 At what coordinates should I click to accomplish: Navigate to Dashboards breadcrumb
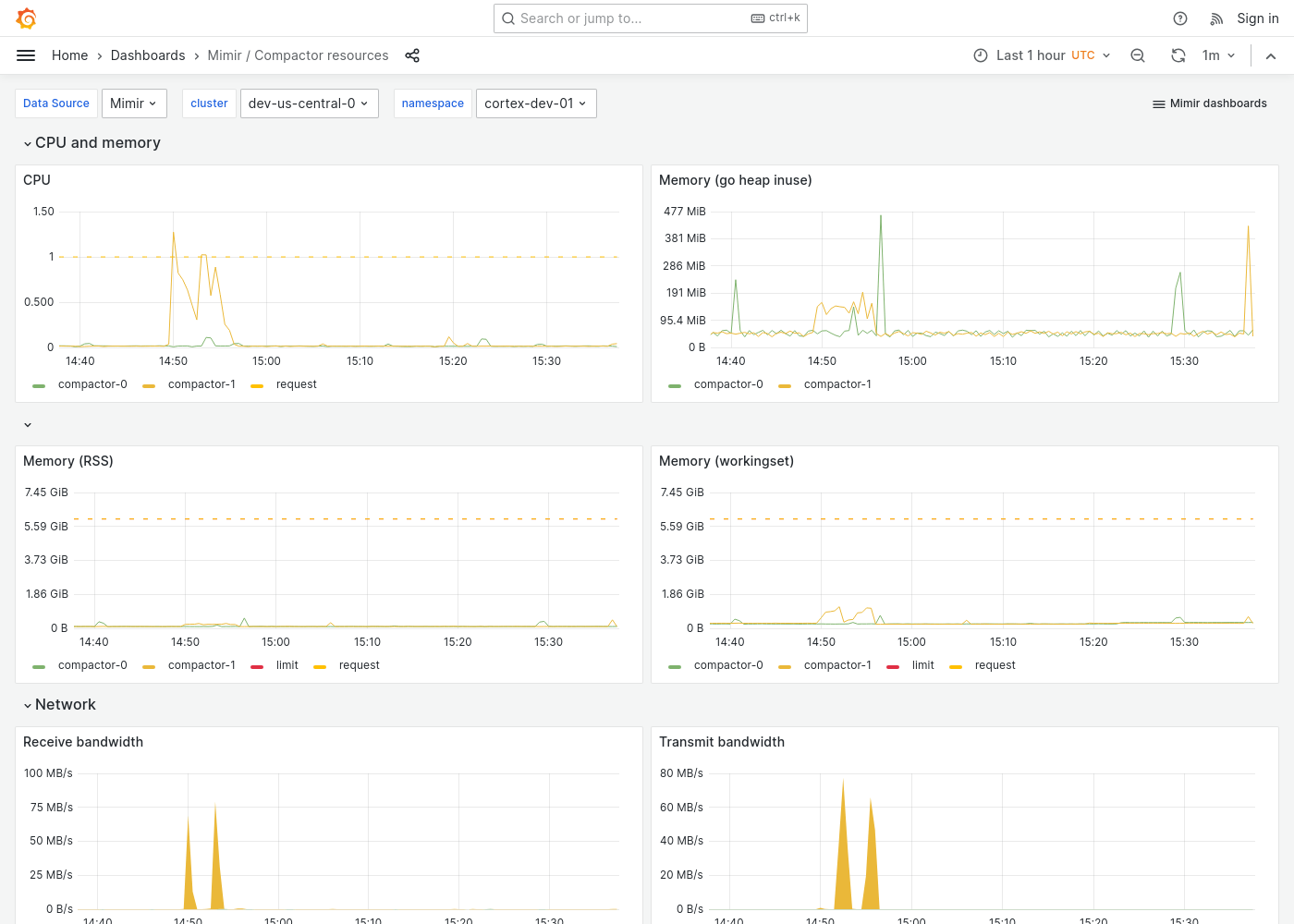pos(148,55)
